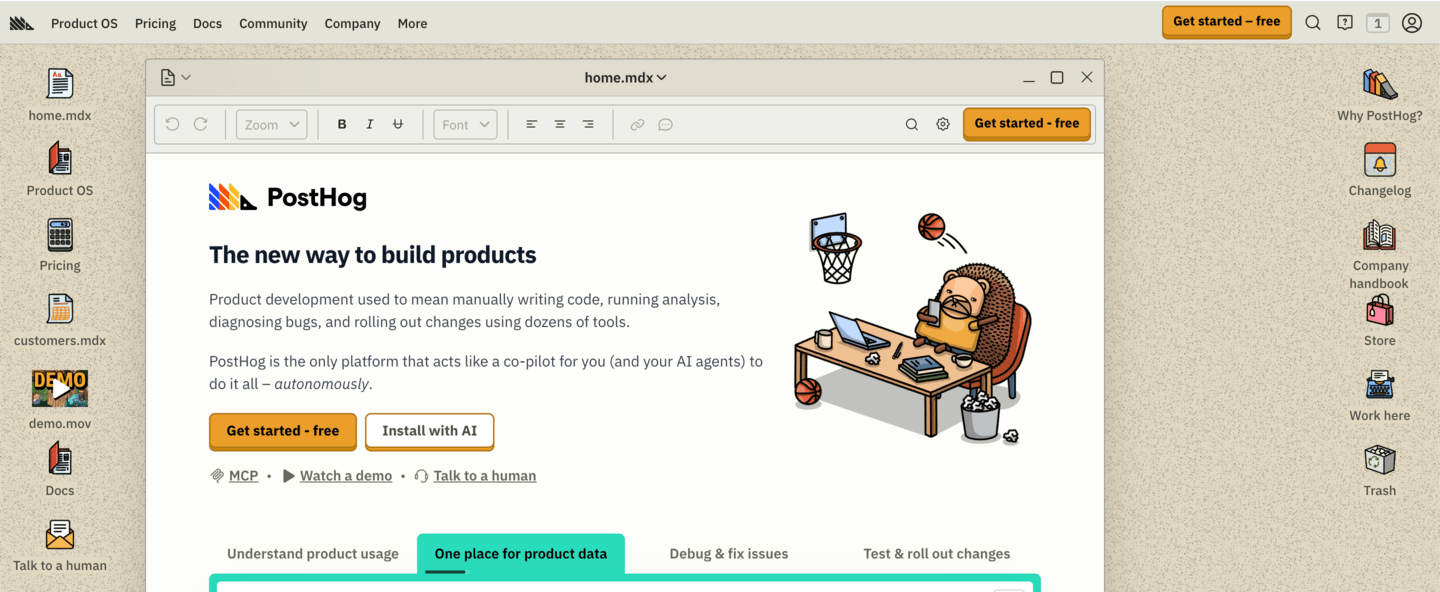Open the Pricing calculator desktop icon
This screenshot has height=592, width=1440.
(60, 235)
